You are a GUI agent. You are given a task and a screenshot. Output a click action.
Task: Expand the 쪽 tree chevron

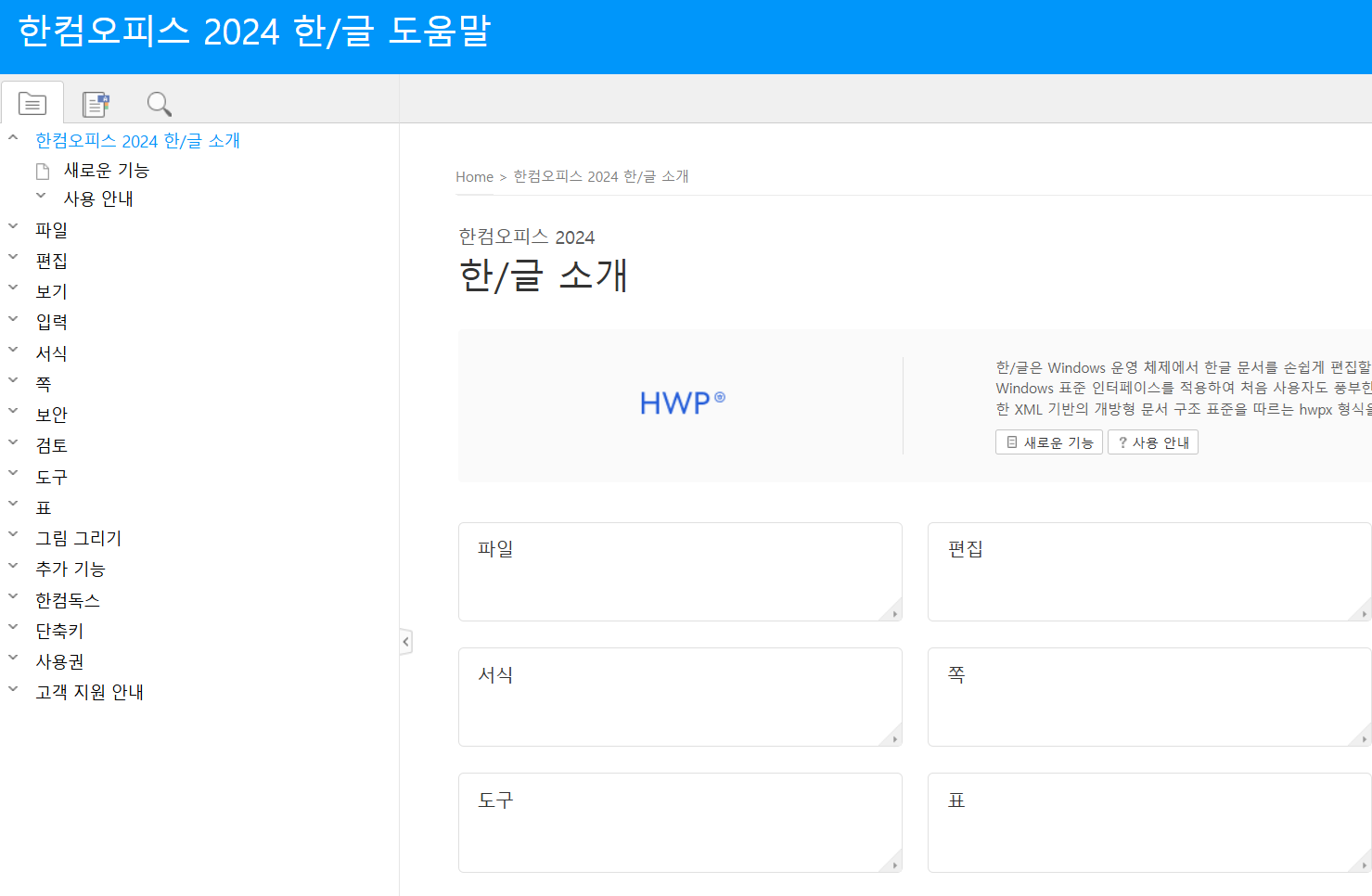point(13,380)
